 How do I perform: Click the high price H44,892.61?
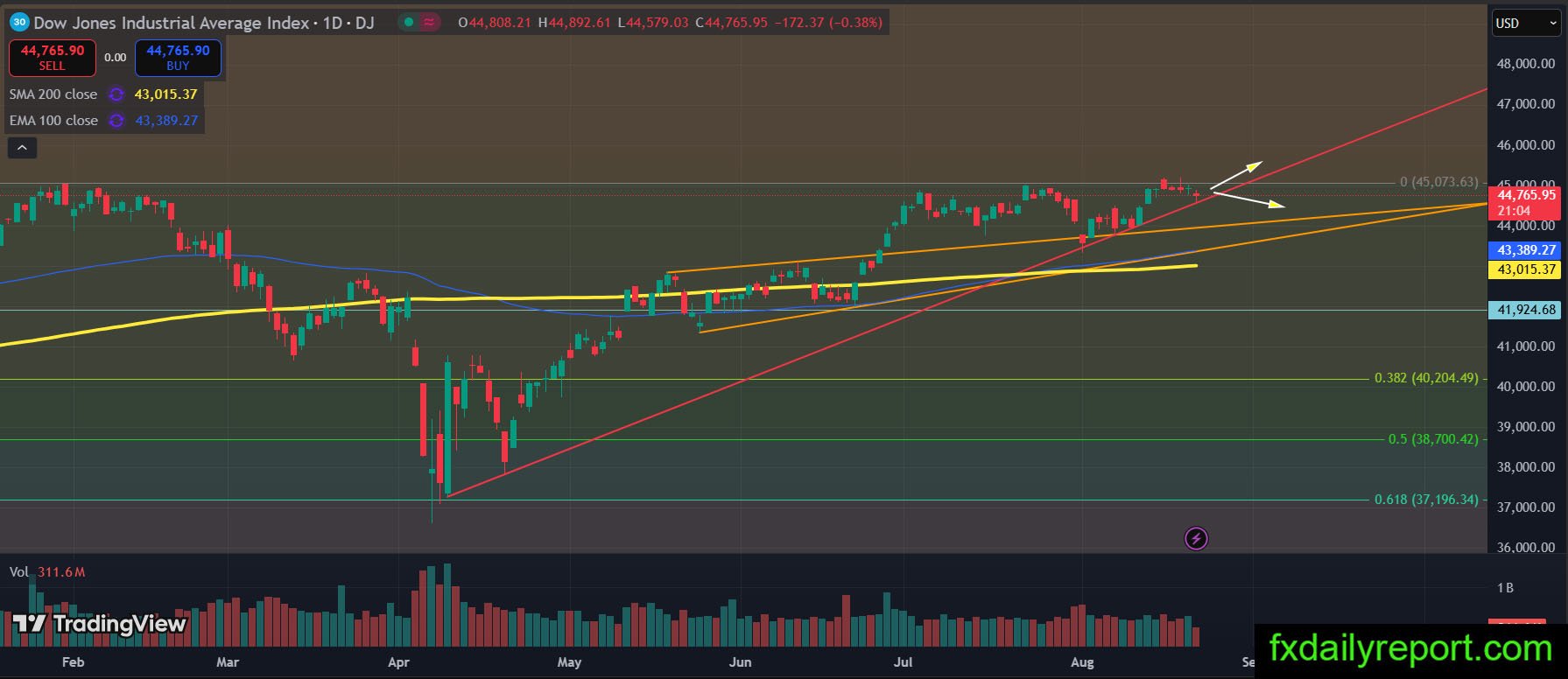[573, 23]
